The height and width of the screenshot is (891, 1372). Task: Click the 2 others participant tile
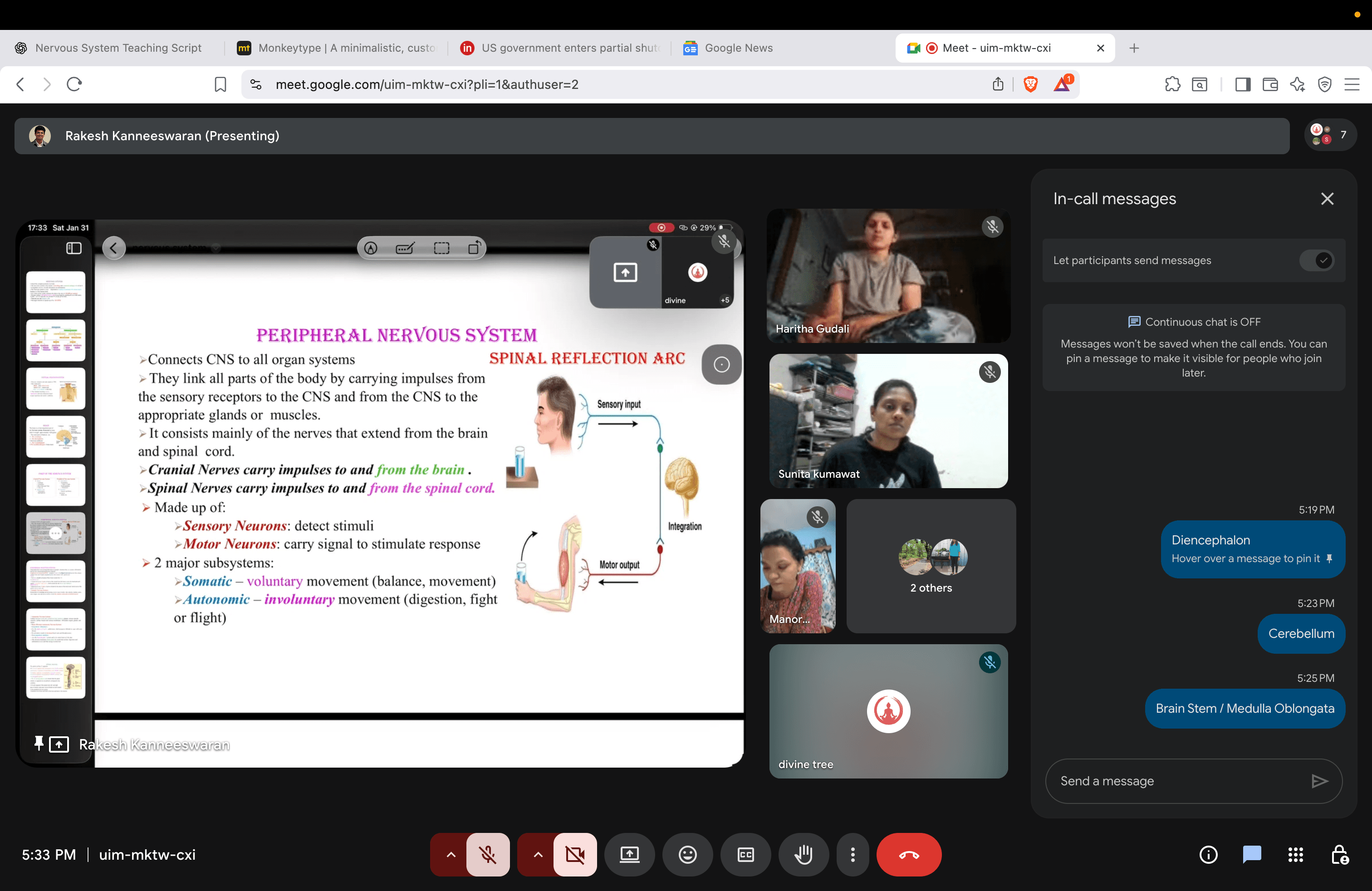click(x=931, y=566)
